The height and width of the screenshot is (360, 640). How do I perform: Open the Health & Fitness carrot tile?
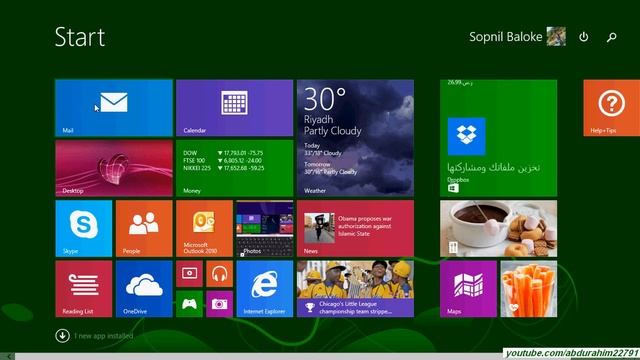(x=529, y=289)
